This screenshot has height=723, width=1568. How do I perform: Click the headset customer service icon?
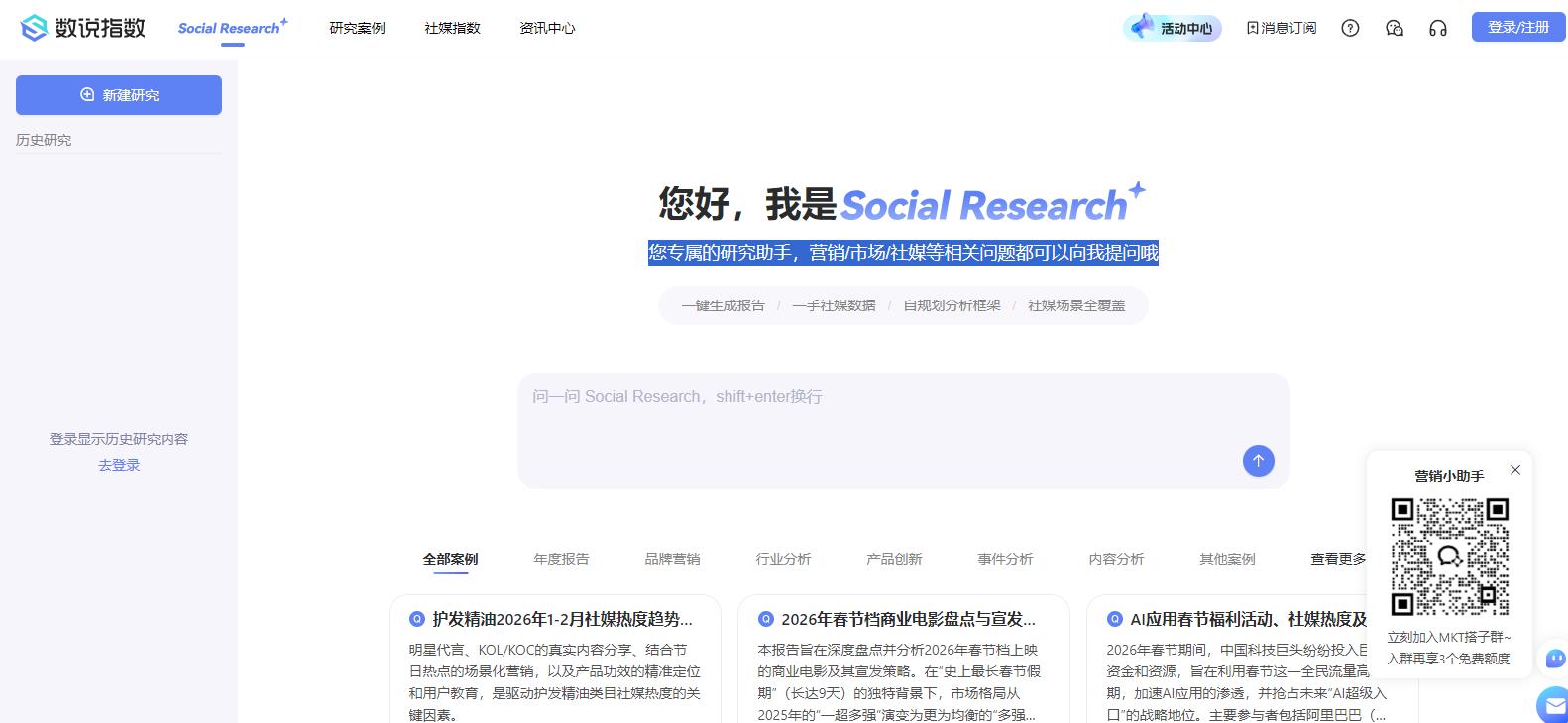[1438, 28]
